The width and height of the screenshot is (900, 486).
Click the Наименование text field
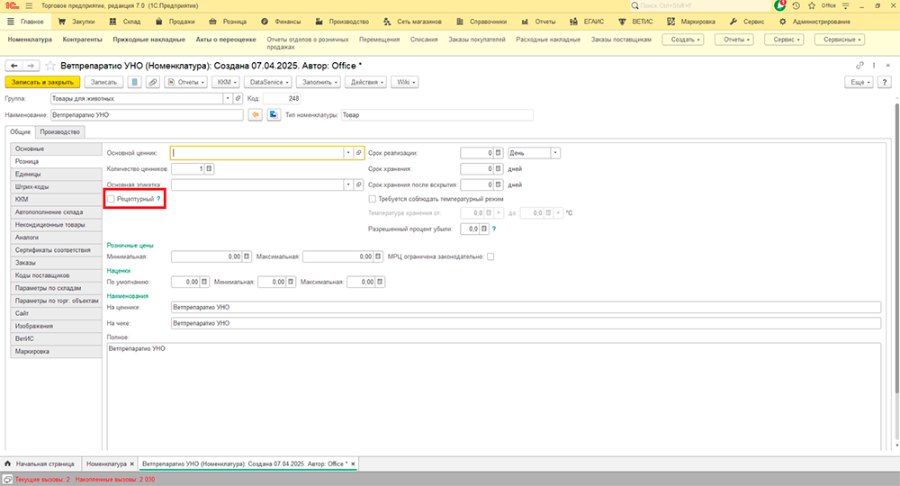click(x=146, y=115)
